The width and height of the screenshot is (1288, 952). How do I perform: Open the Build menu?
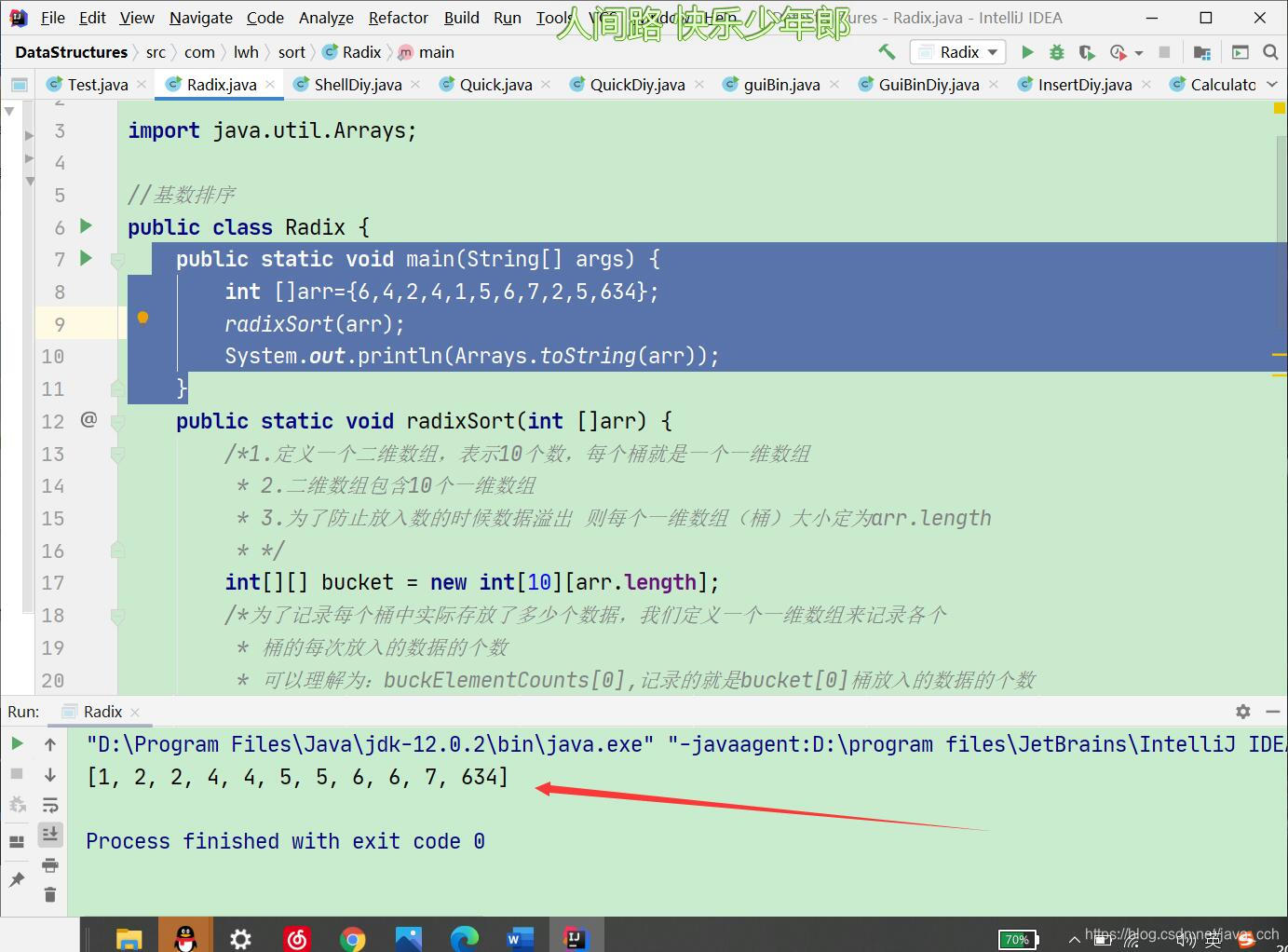(462, 18)
